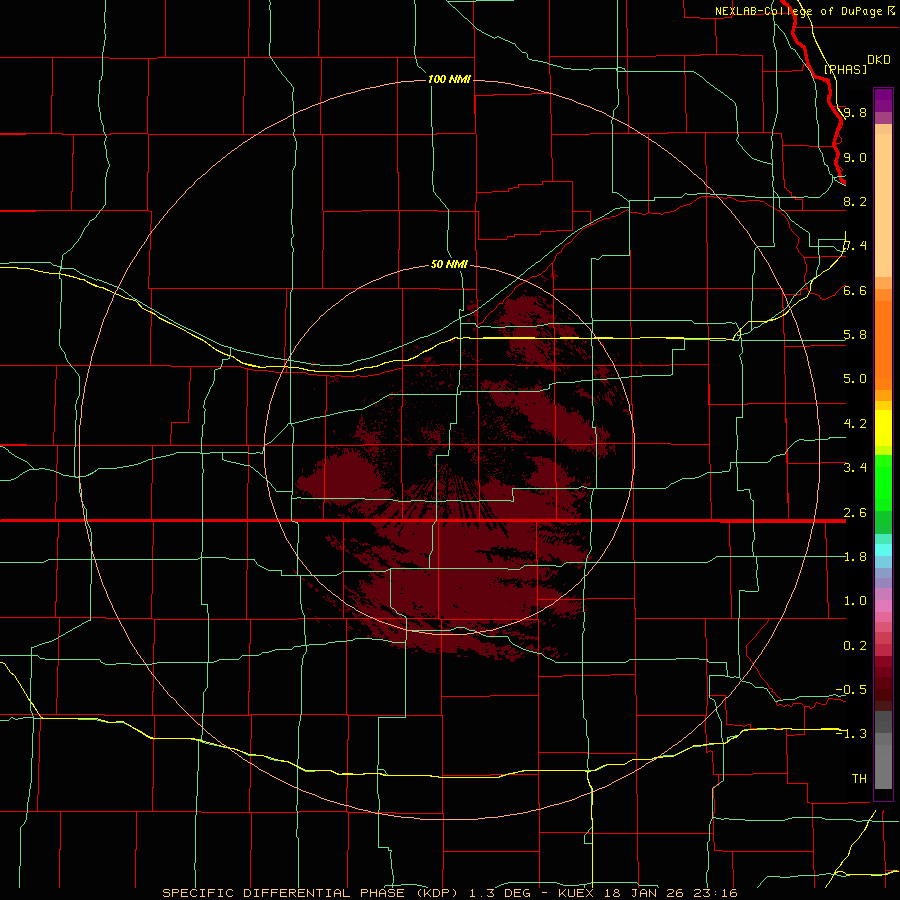Click the 100 NMI range ring label
Viewport: 900px width, 900px height.
click(x=449, y=79)
